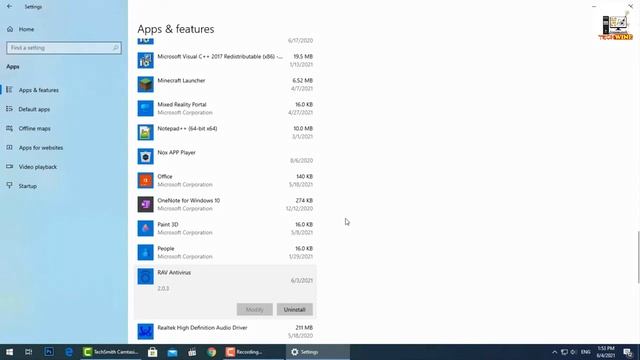Click the Realtek Audio Driver icon
Image resolution: width=640 pixels, height=360 pixels.
[145, 331]
